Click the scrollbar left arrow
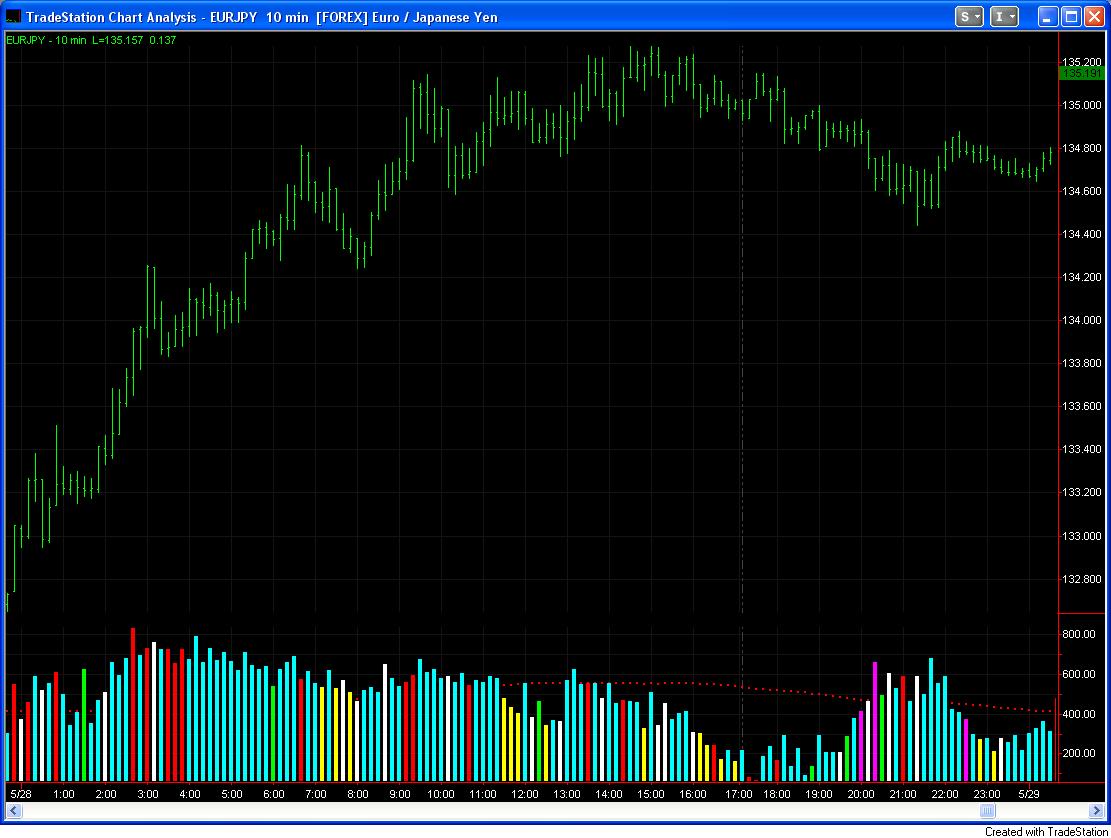1111x838 pixels. (x=13, y=810)
